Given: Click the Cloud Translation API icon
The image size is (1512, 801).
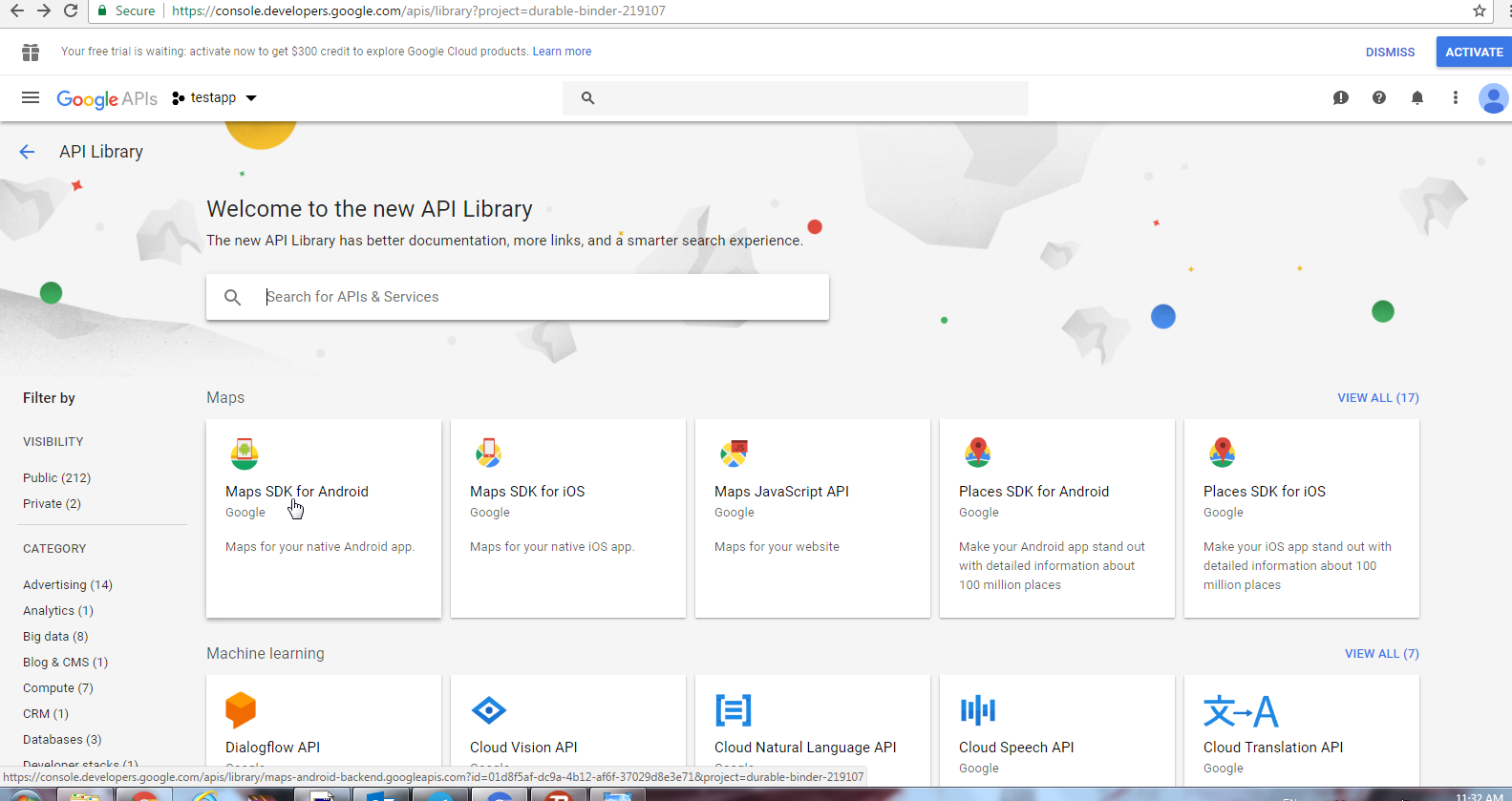Looking at the screenshot, I should point(1241,711).
